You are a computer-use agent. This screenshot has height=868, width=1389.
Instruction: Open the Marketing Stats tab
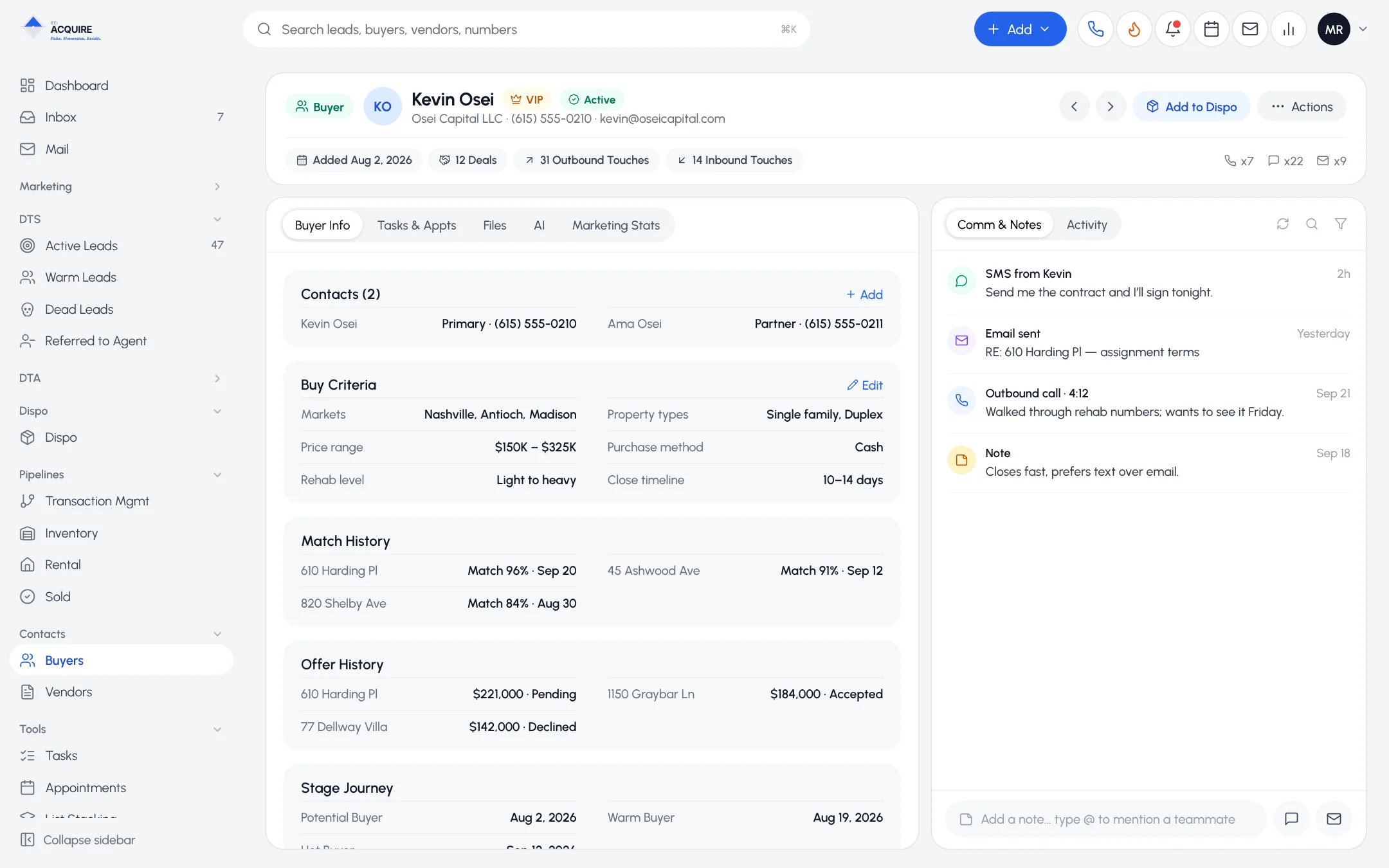coord(616,225)
